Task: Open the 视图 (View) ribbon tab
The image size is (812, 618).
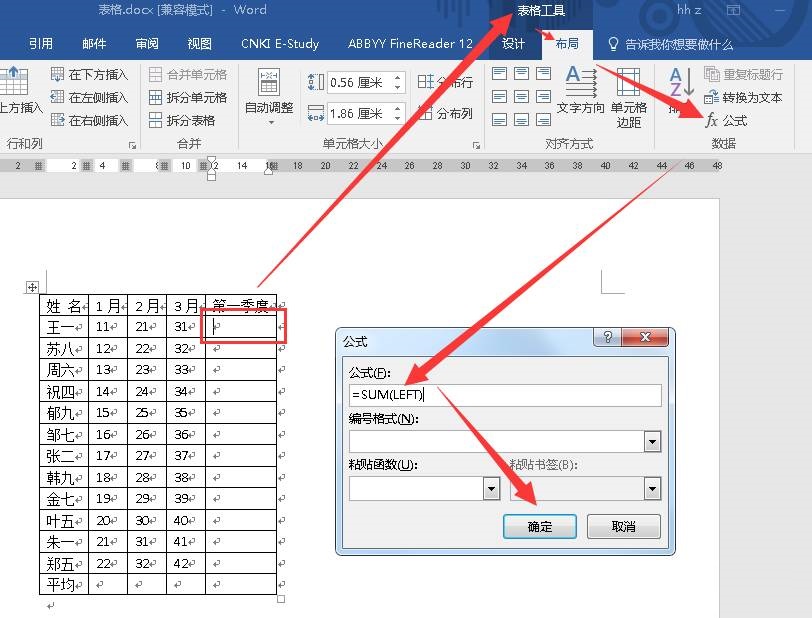Action: (200, 44)
